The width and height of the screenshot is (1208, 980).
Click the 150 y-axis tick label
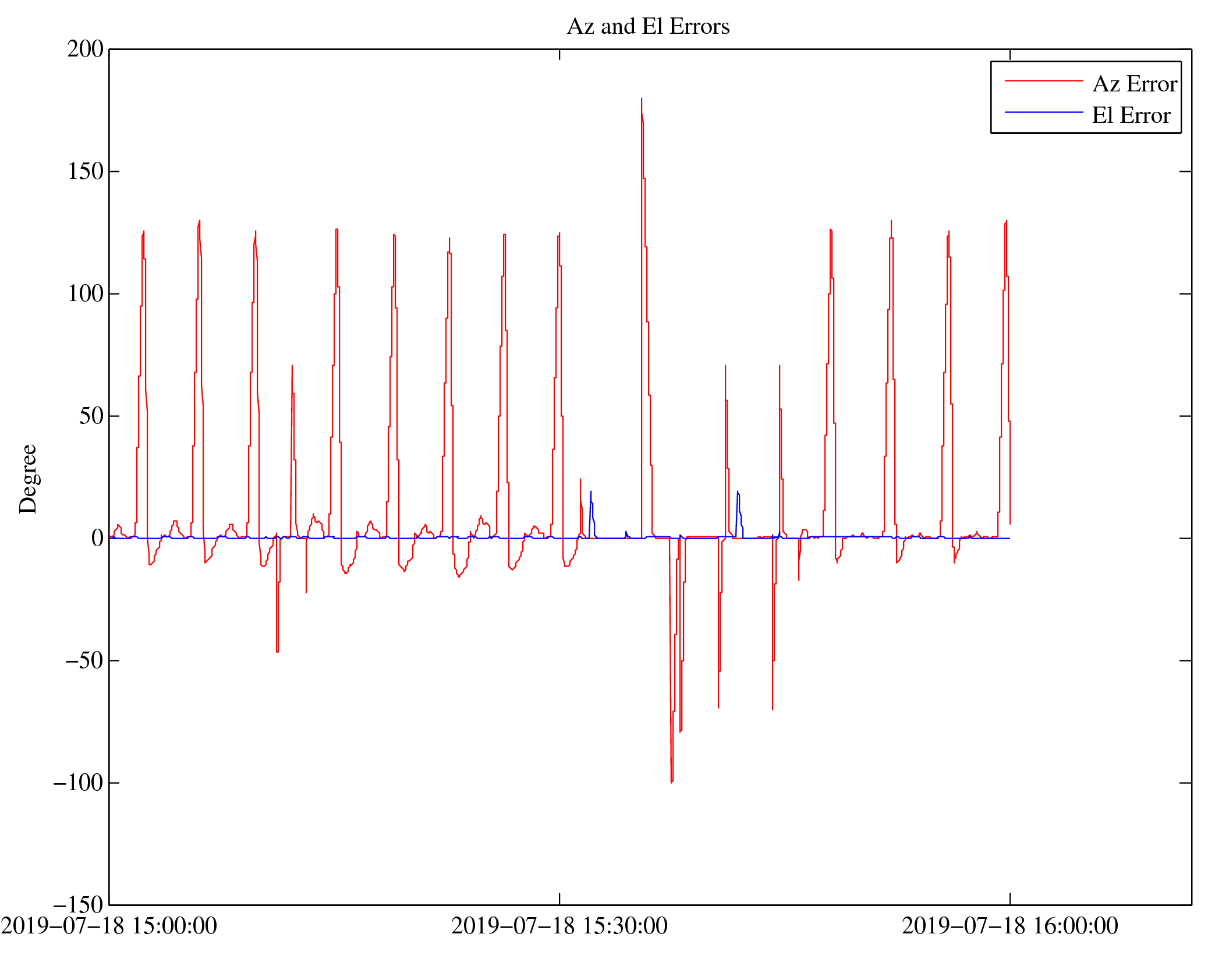[85, 172]
